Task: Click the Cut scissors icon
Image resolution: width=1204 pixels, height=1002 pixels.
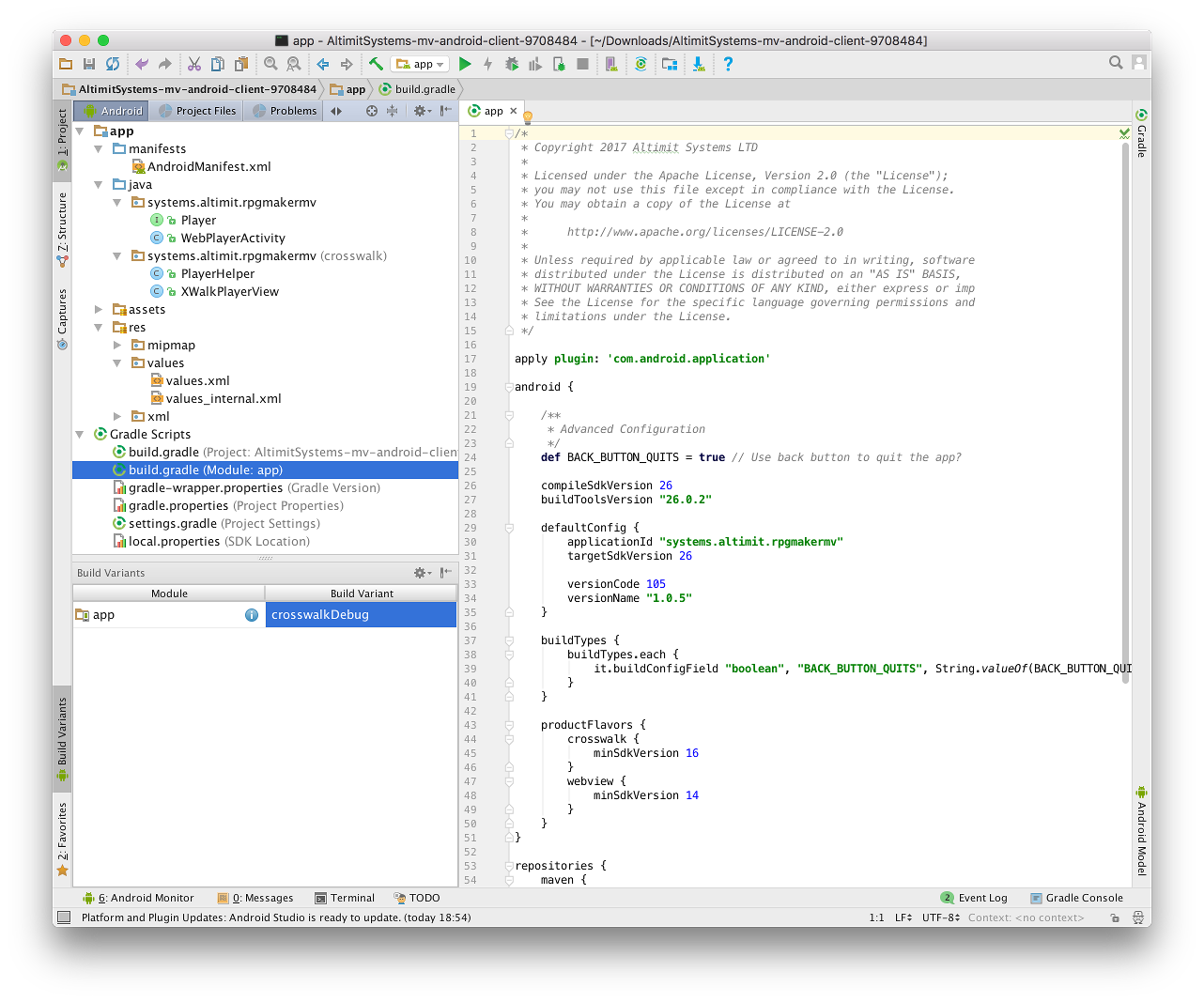Action: (194, 64)
